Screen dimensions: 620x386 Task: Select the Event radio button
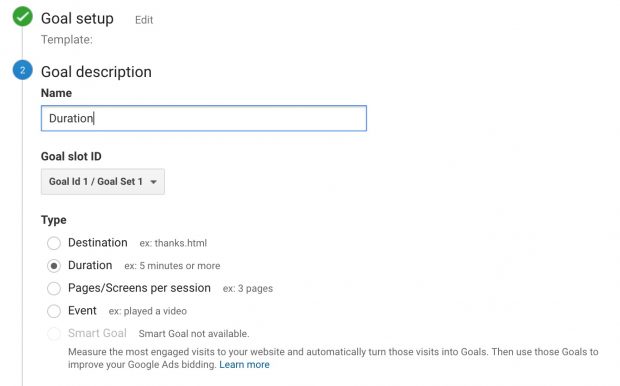coord(54,311)
